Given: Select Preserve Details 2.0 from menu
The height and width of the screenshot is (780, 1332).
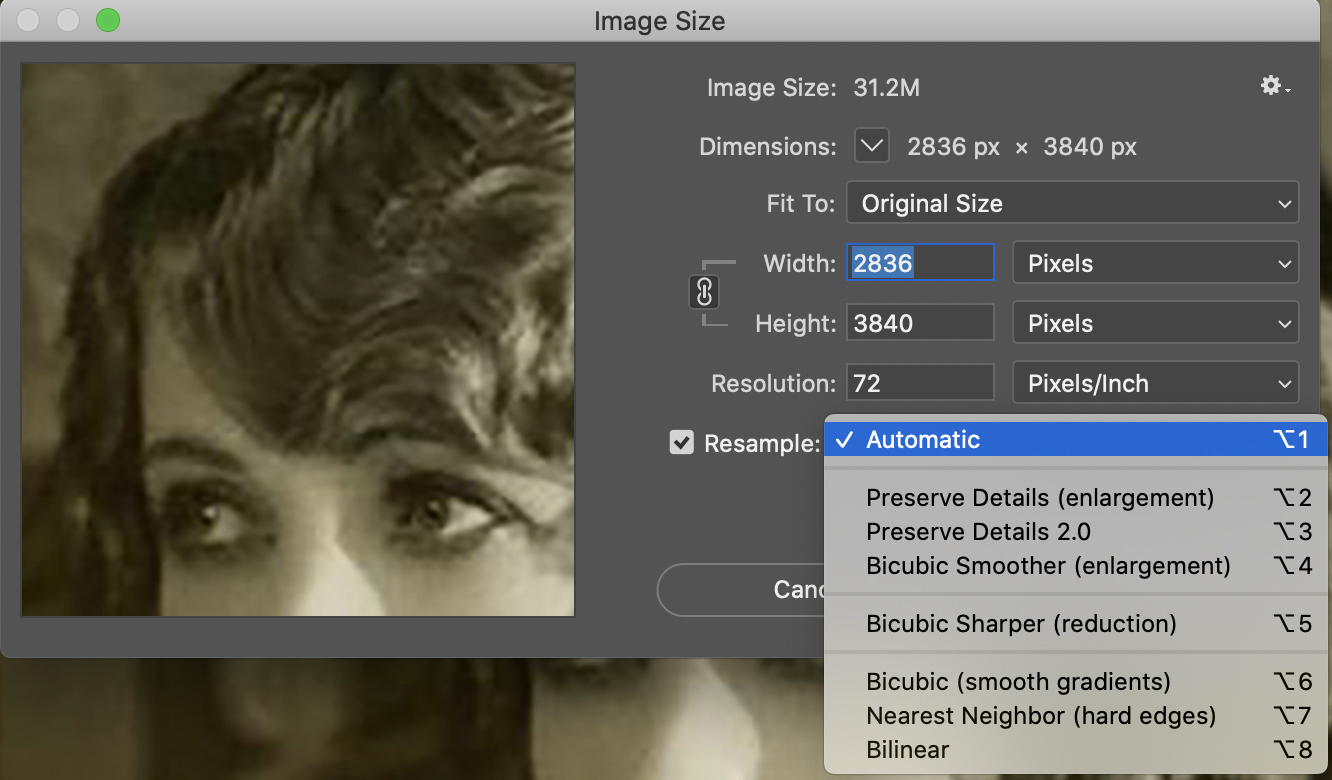Looking at the screenshot, I should click(x=978, y=532).
